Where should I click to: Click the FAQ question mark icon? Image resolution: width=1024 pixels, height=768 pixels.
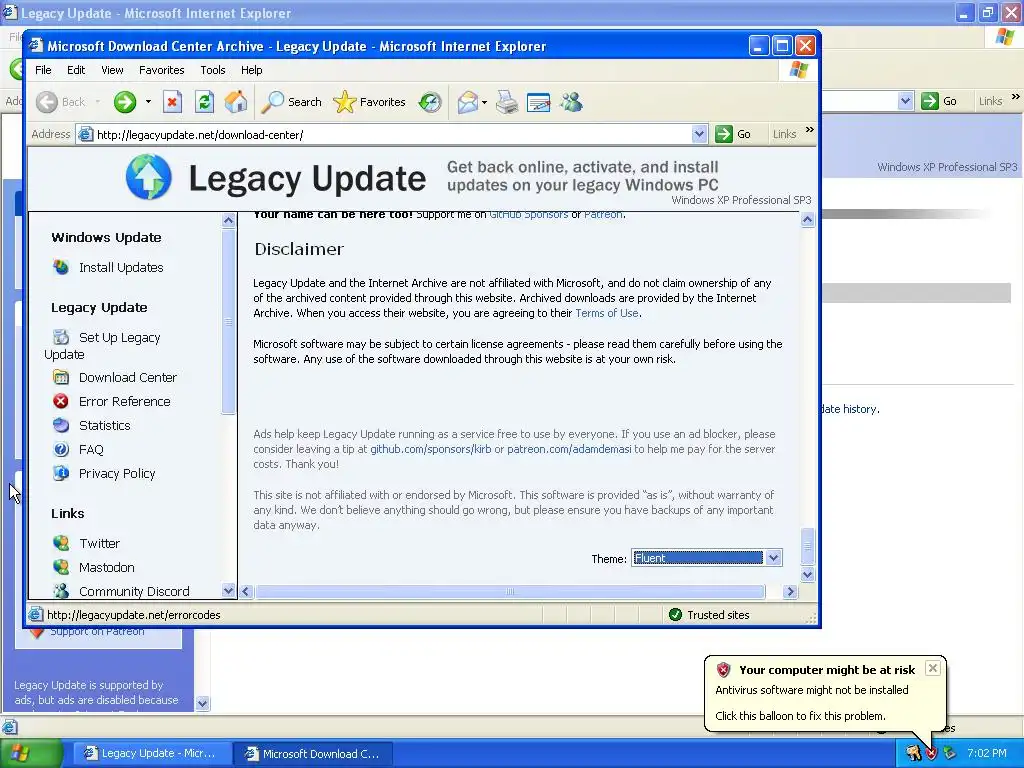[61, 449]
